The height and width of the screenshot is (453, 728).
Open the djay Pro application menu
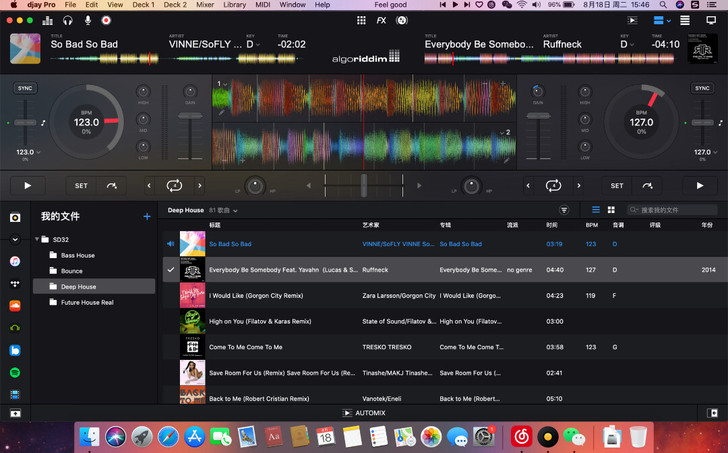pyautogui.click(x=41, y=5)
